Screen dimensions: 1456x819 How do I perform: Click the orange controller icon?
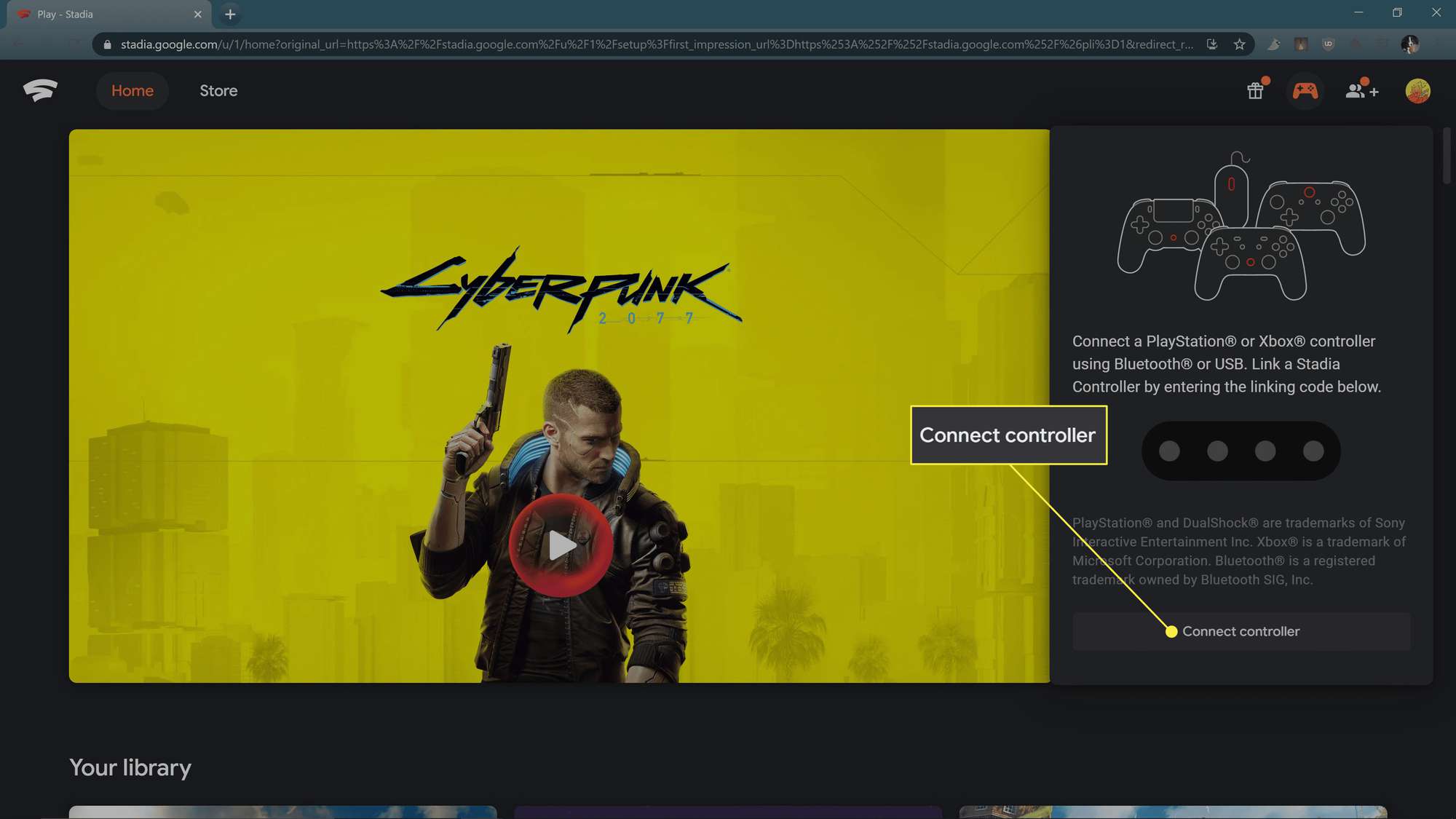tap(1305, 91)
